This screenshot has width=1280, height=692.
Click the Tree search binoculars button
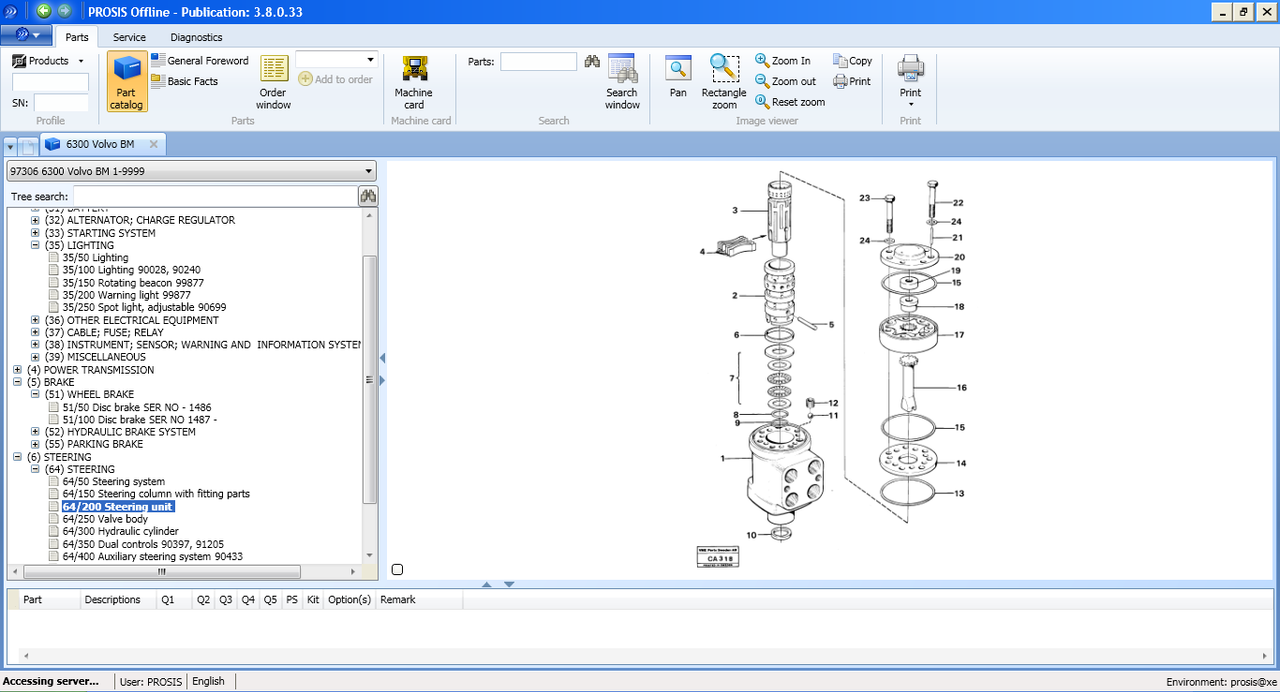(368, 196)
